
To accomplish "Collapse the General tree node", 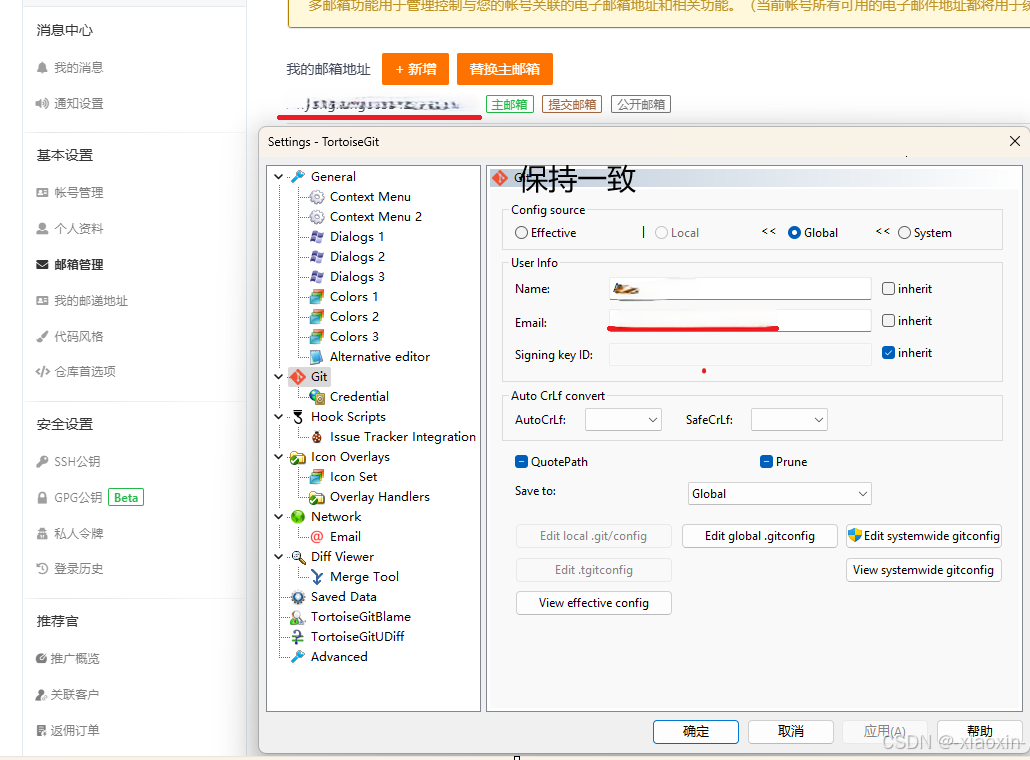I will pyautogui.click(x=279, y=177).
